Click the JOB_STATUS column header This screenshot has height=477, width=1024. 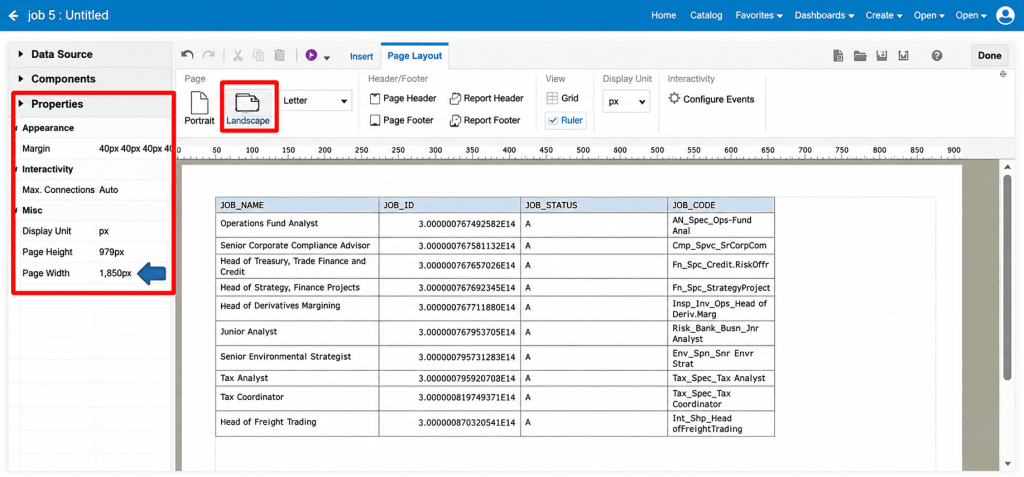click(594, 205)
